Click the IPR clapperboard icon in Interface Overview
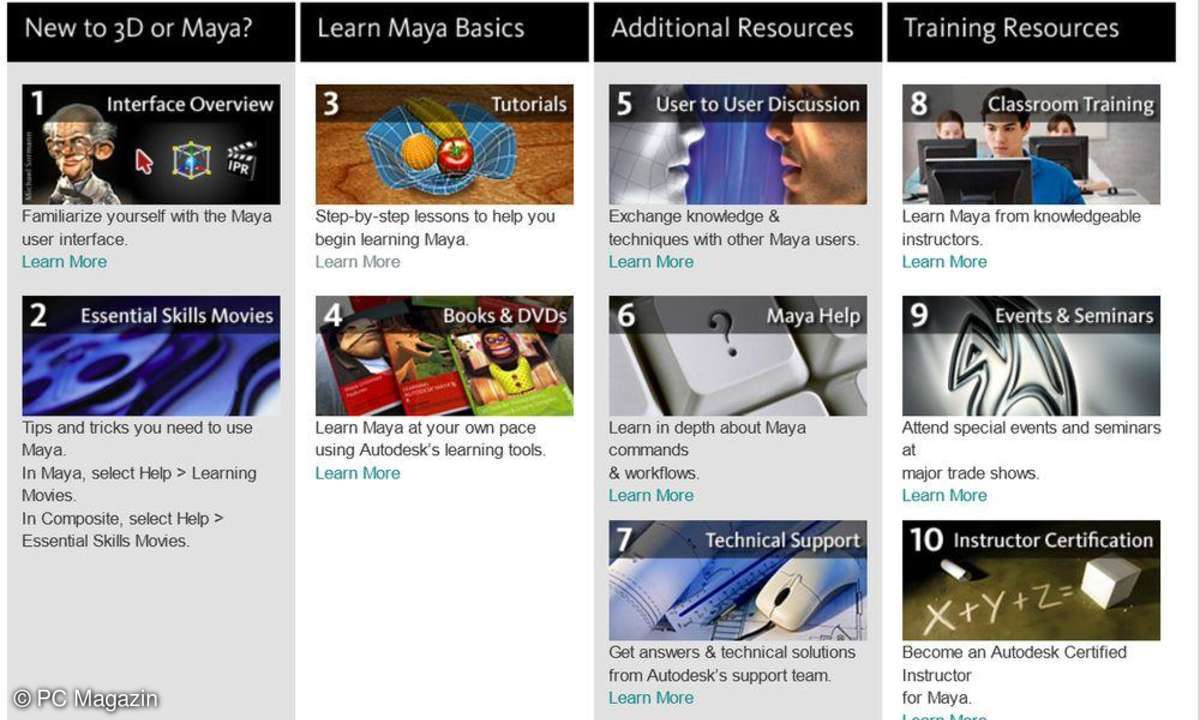This screenshot has width=1200, height=720. point(241,159)
